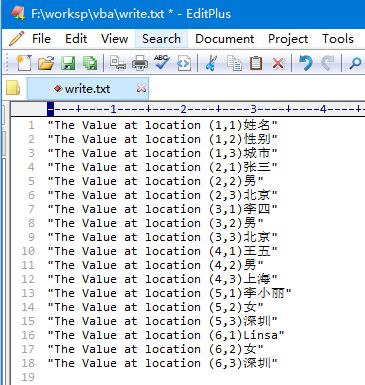Click the Find magnifier icon
The width and height of the screenshot is (365, 385).
[355, 63]
